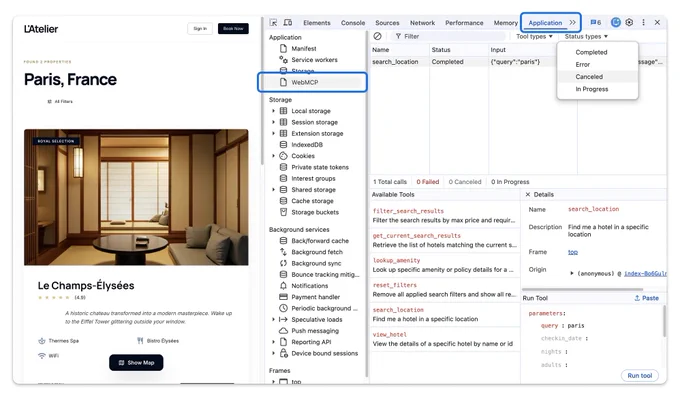Expand Shared storage tree node
This screenshot has height=396, width=680.
point(273,190)
